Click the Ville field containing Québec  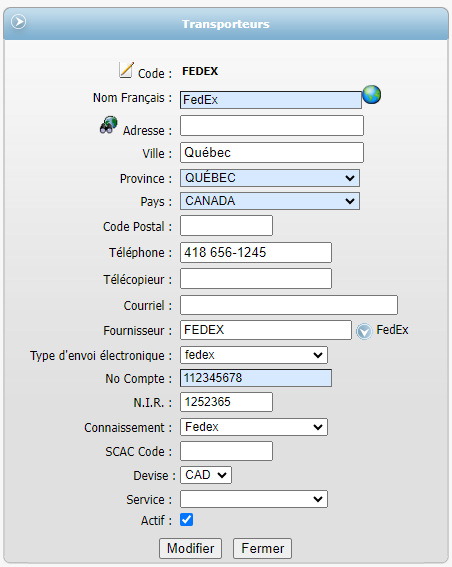pos(272,153)
